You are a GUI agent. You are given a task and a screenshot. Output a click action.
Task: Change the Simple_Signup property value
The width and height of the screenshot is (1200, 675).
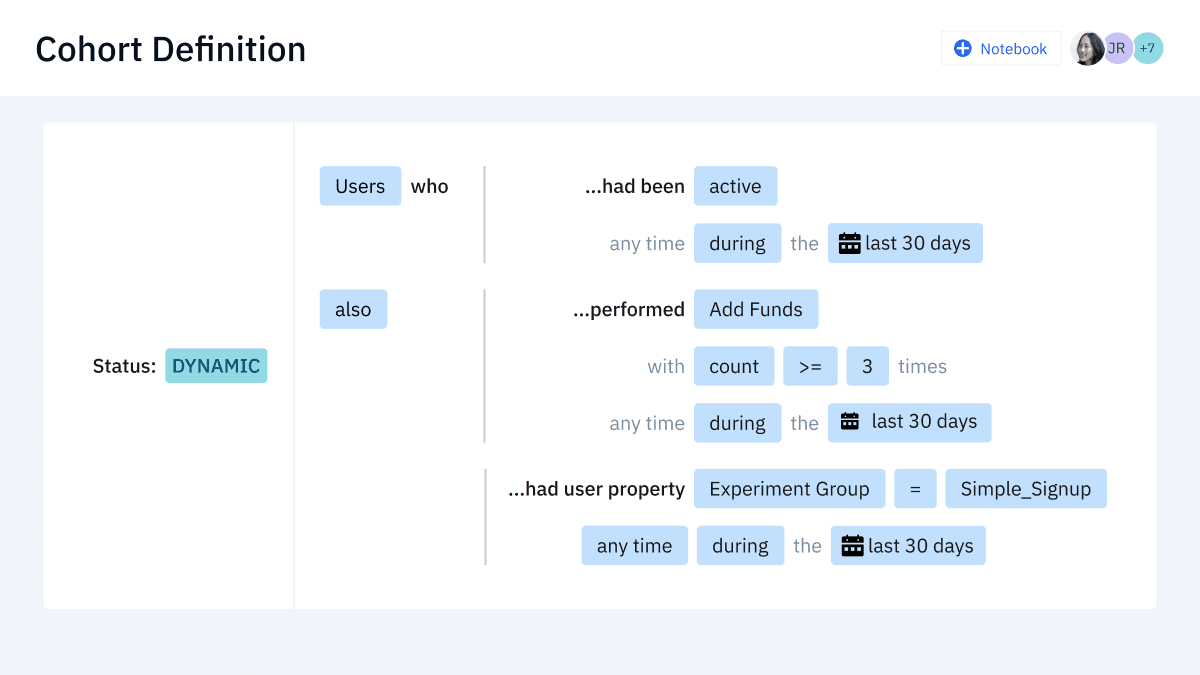click(x=1025, y=489)
